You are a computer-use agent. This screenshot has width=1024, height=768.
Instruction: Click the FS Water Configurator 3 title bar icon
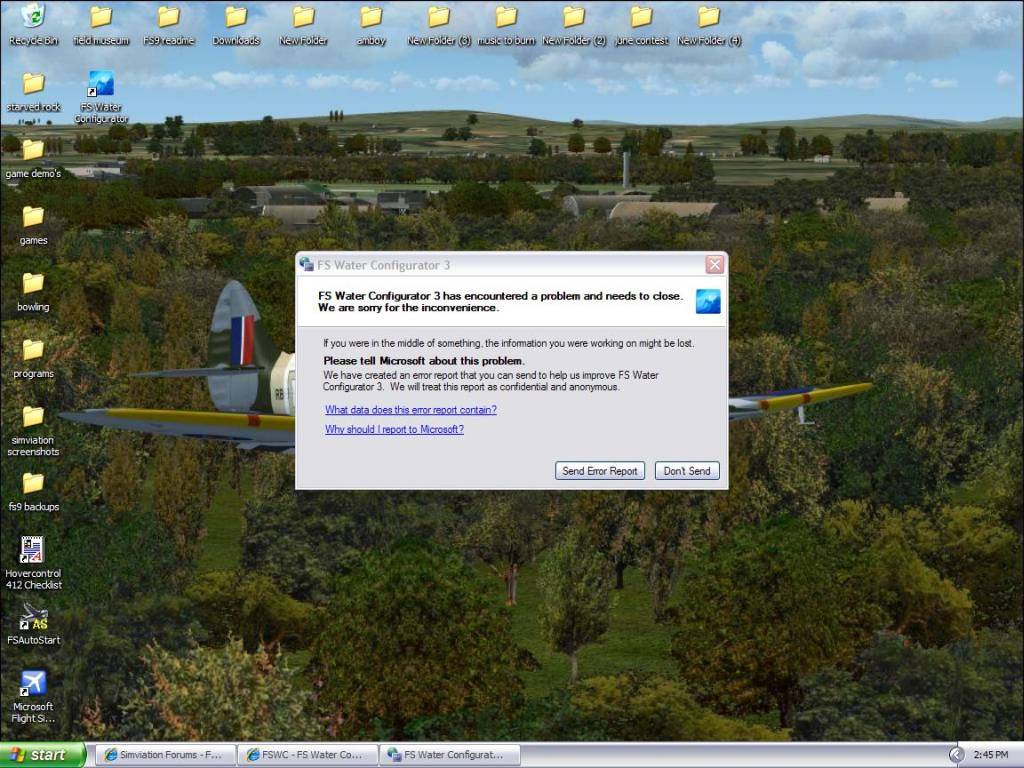click(x=306, y=264)
